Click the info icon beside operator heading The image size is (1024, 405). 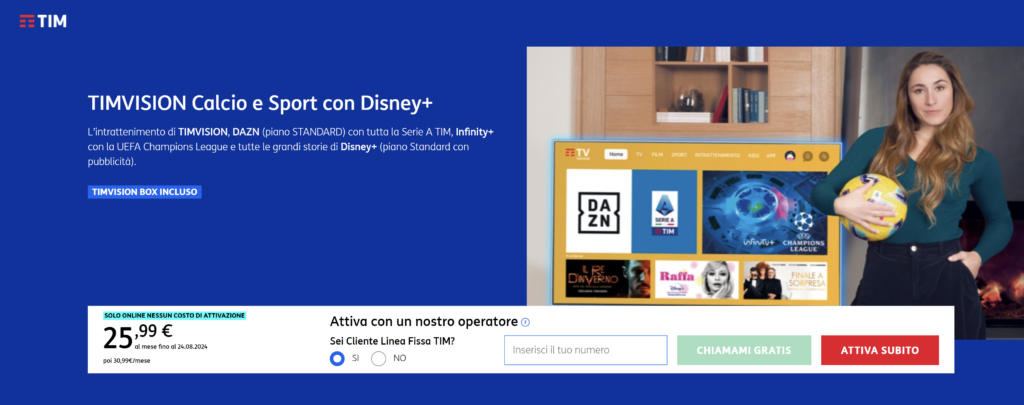526,322
